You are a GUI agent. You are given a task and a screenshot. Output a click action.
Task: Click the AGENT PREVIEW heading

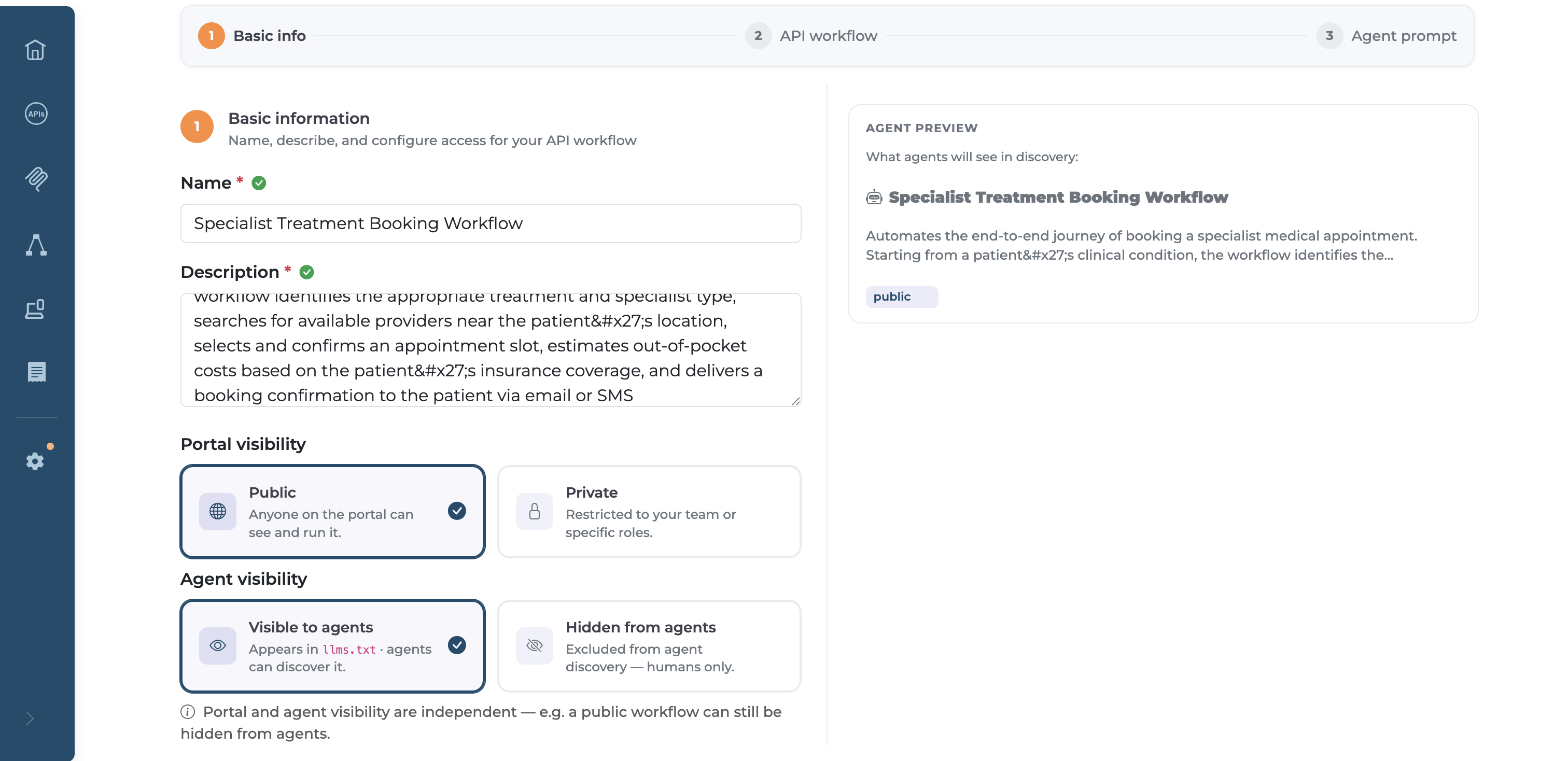(x=921, y=128)
